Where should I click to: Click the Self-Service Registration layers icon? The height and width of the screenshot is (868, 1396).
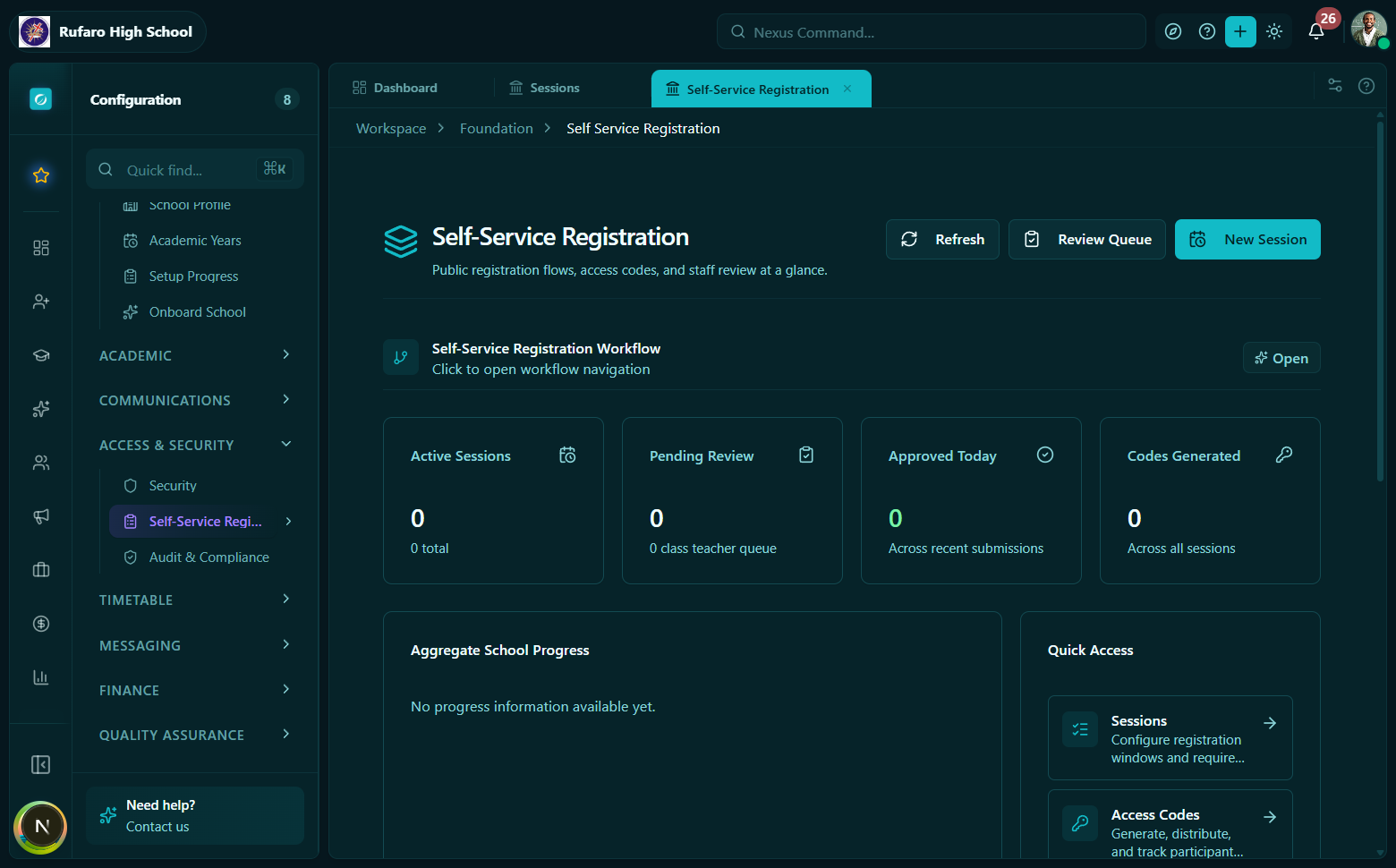401,242
